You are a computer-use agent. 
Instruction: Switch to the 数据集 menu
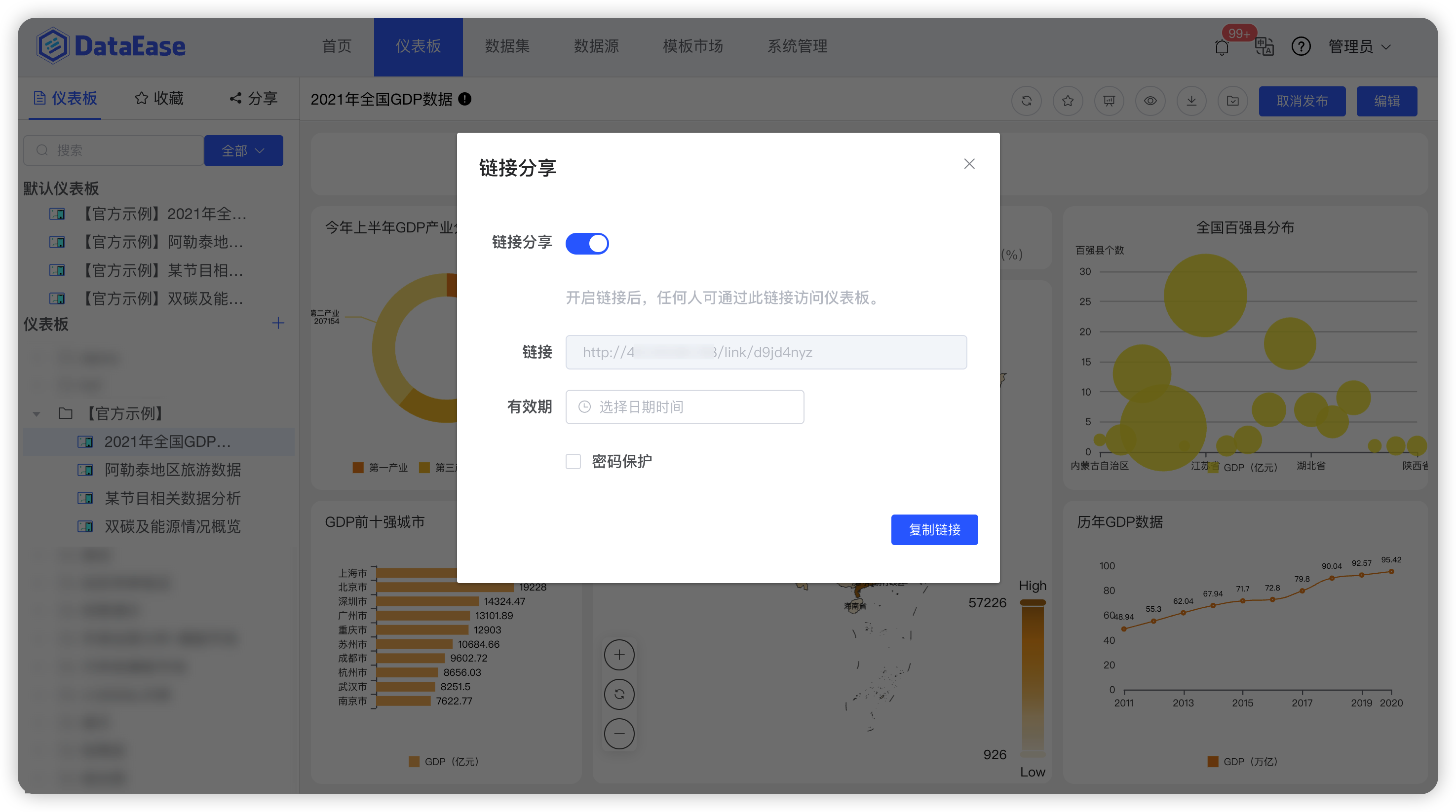pos(507,46)
